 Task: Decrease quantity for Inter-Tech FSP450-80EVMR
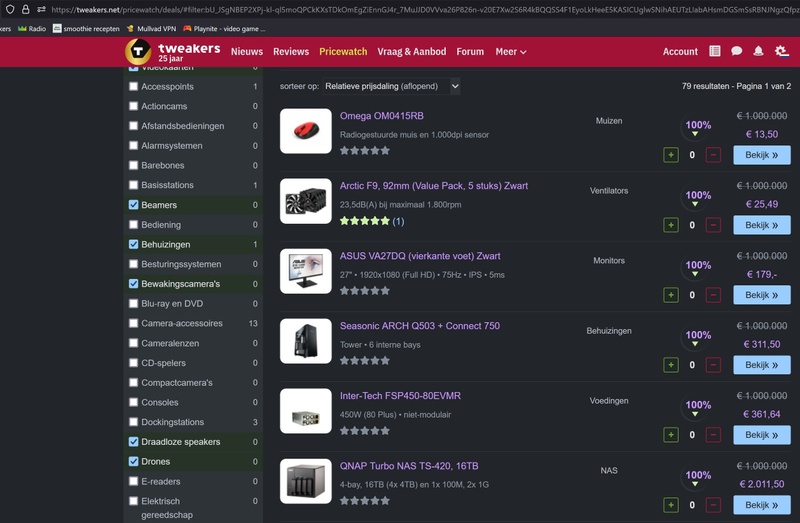713,435
